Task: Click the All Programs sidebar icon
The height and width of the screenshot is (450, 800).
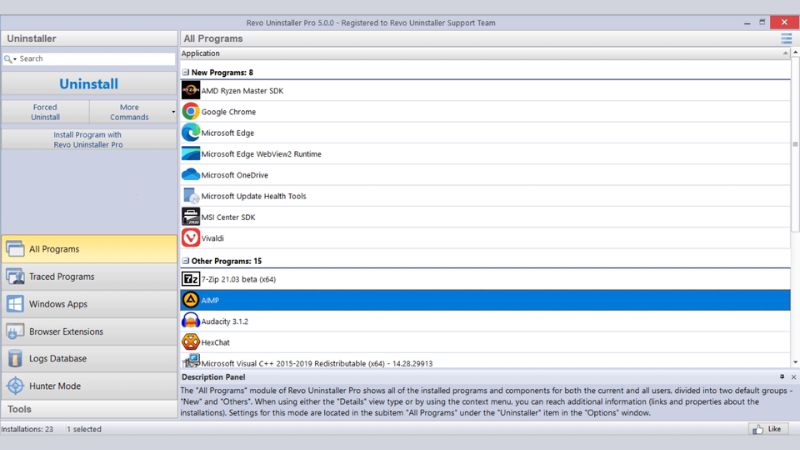Action: pyautogui.click(x=15, y=249)
